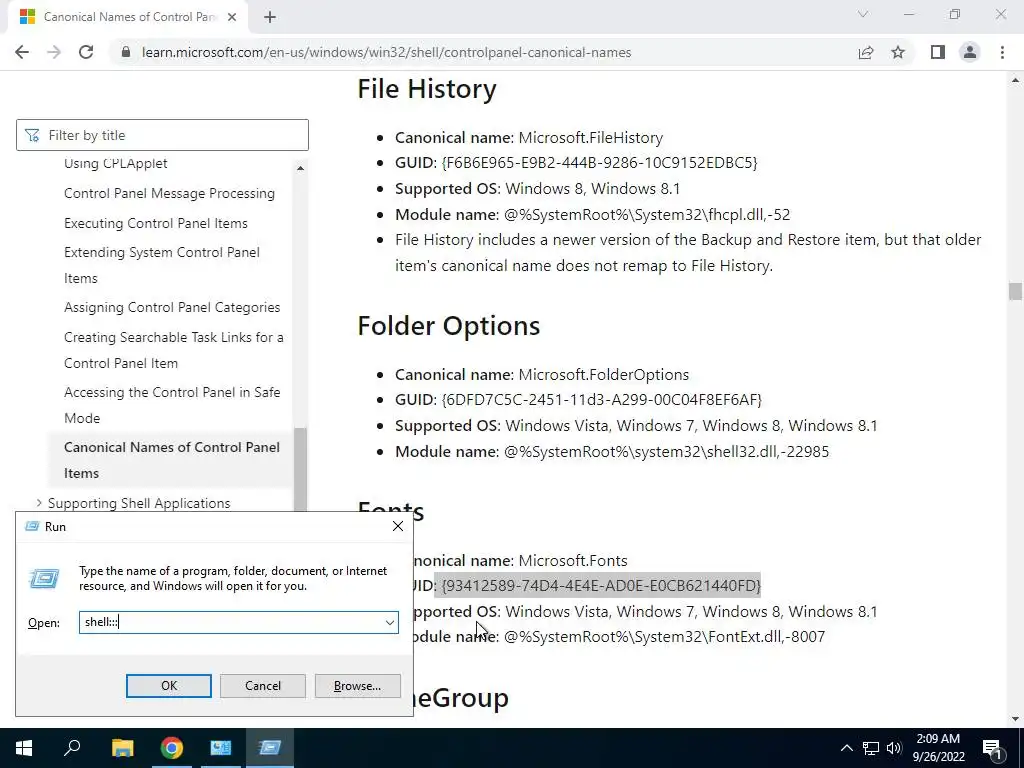Open Using CPLApplet link
The height and width of the screenshot is (768, 1024).
click(x=116, y=163)
